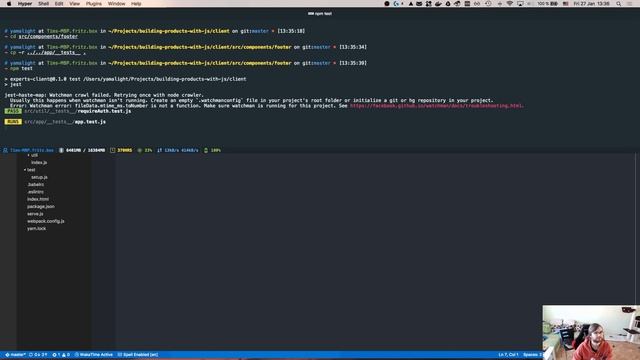Open macOS Spotlight search icon
Screen dimensions: 640x360
pos(619,4)
